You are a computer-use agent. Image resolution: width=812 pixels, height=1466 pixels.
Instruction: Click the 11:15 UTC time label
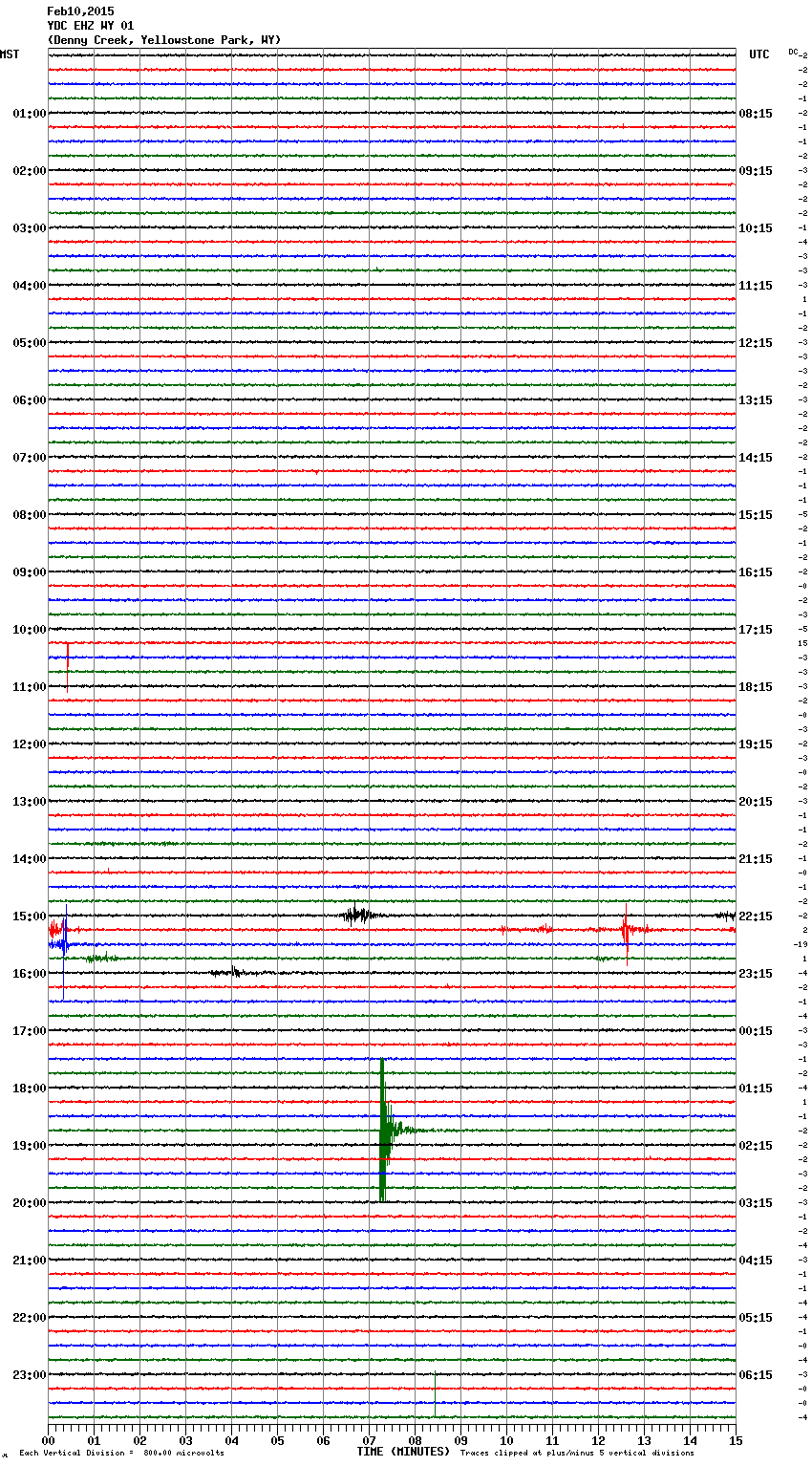756,286
